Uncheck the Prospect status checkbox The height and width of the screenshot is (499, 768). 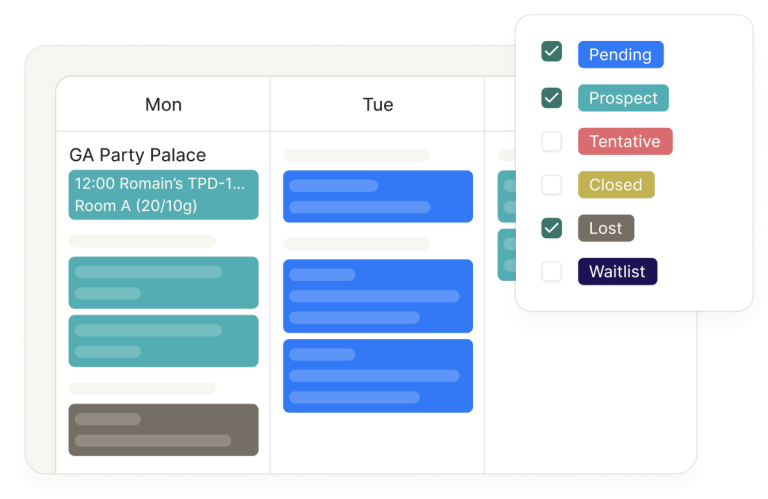point(552,98)
